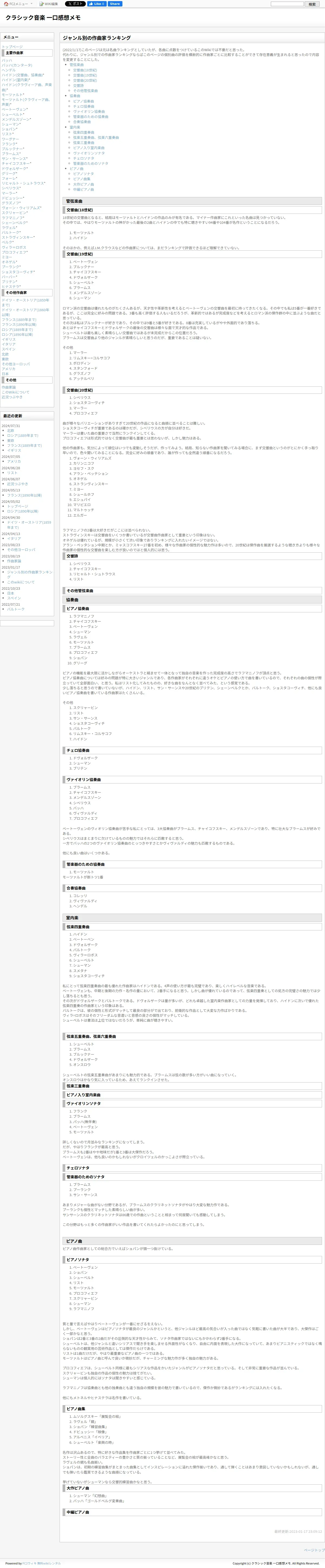This screenshot has width=325, height=1568.
Task: Open 近況つぶやき in その他 menu section
Action: (x=12, y=397)
